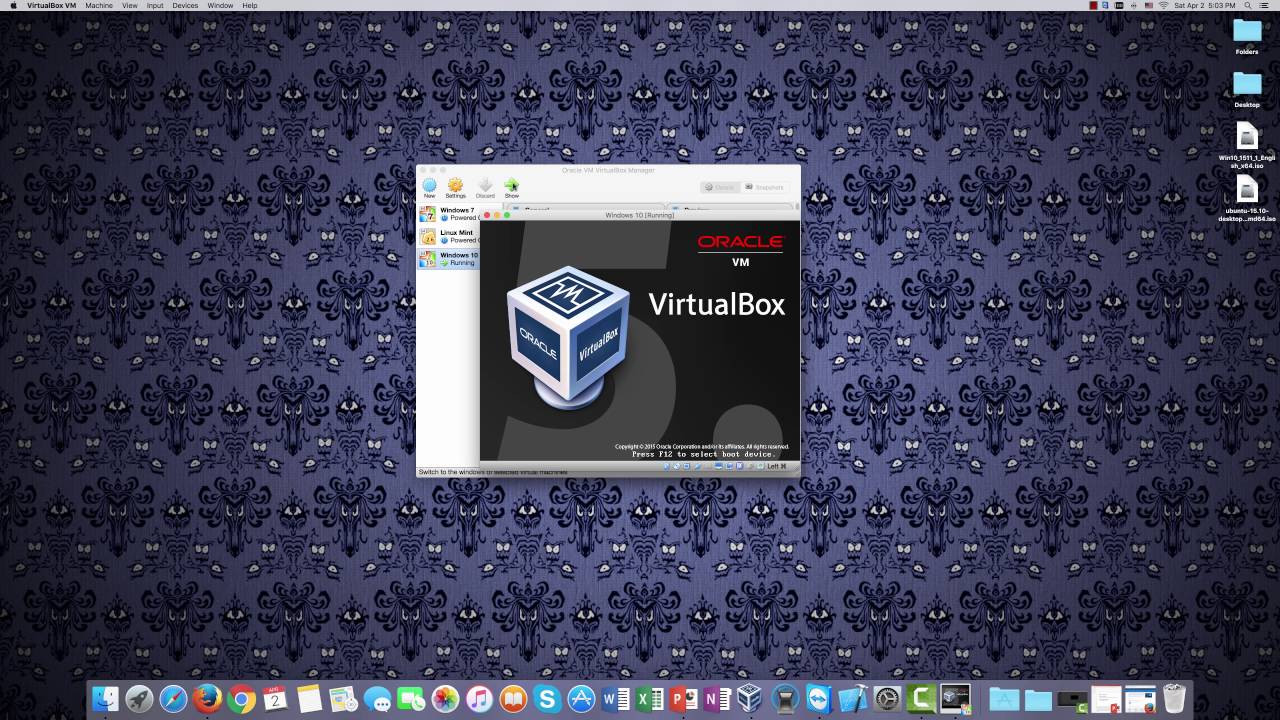Click the clock showing Sat Apr 2
The width and height of the screenshot is (1280, 720).
pyautogui.click(x=1205, y=5)
